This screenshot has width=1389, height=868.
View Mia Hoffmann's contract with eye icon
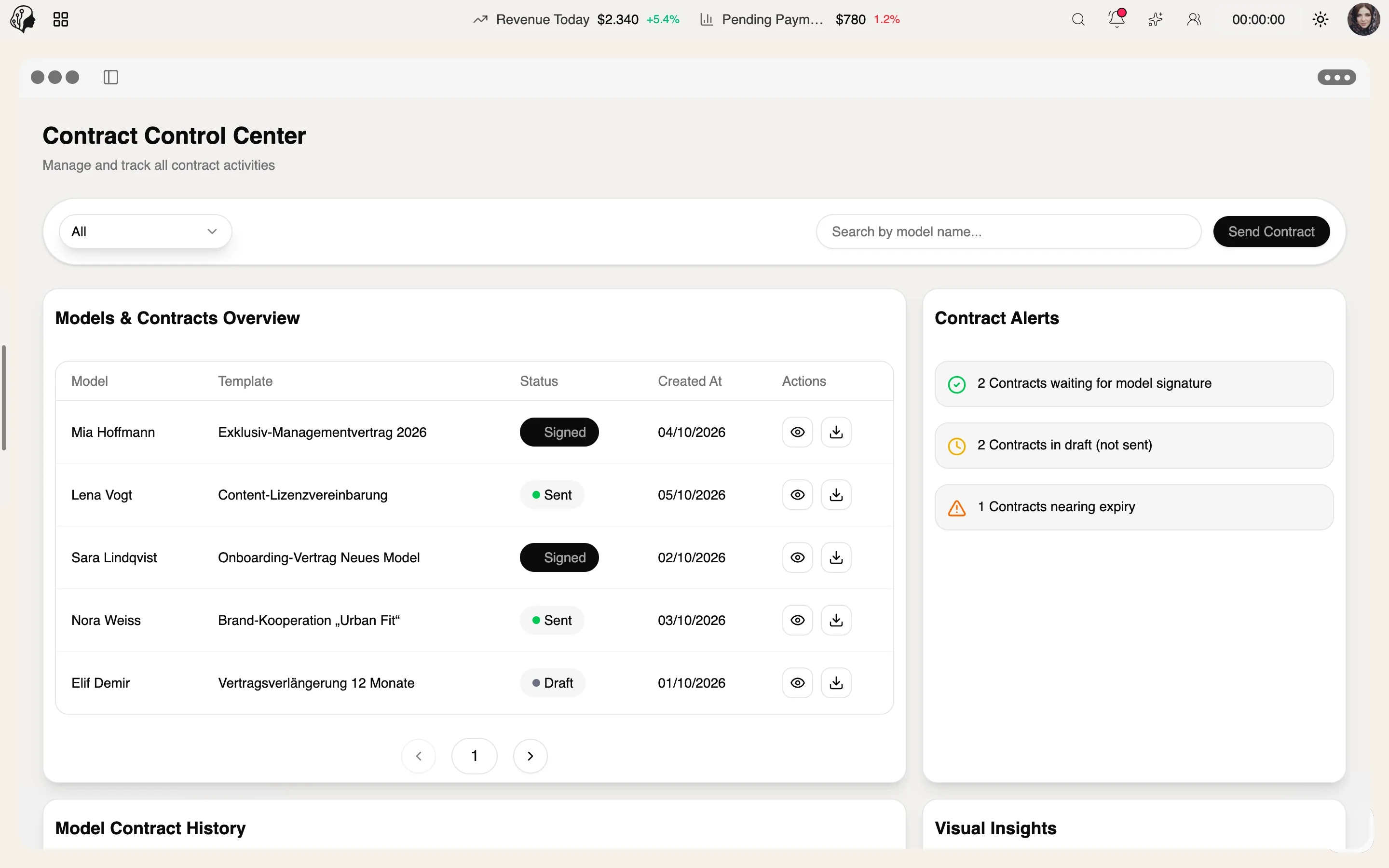tap(797, 432)
